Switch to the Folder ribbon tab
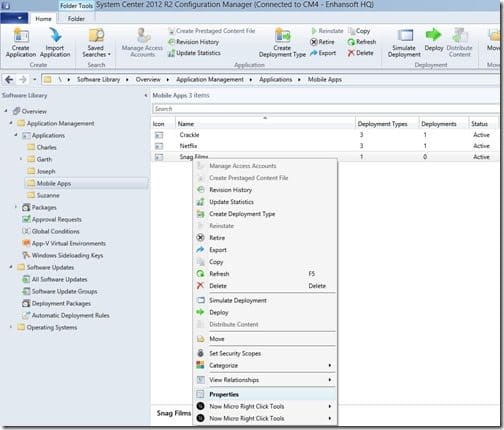The width and height of the screenshot is (504, 430). click(76, 19)
